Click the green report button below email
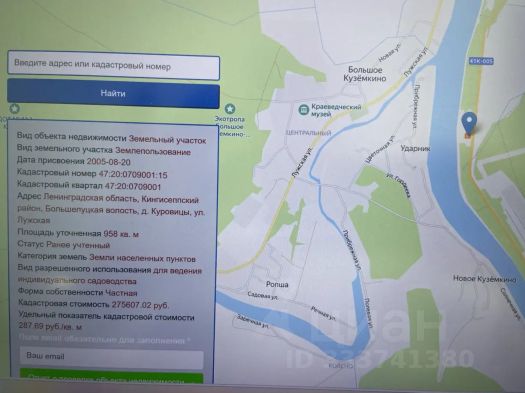The height and width of the screenshot is (393, 525). pos(111,377)
